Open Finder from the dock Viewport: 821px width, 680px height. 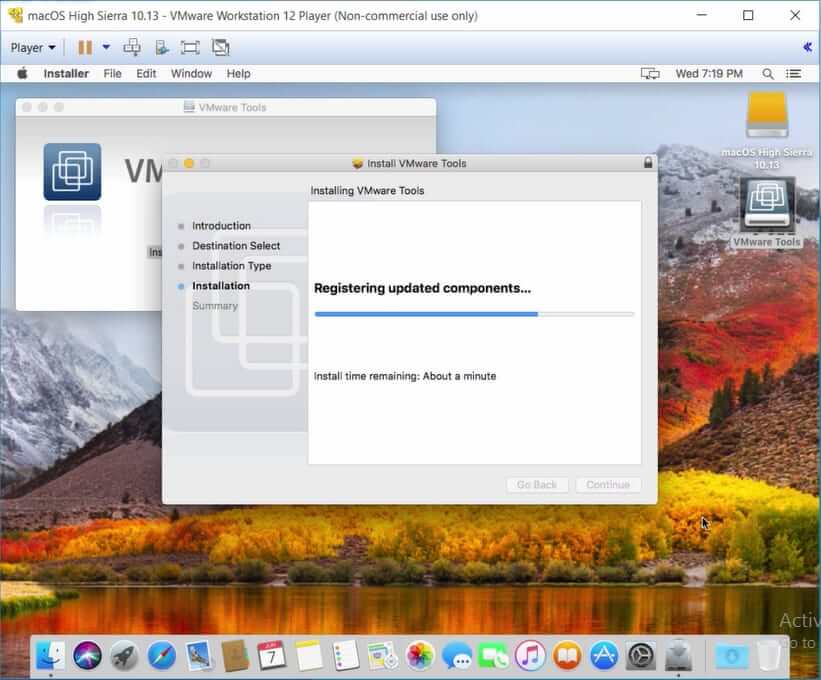pos(50,655)
